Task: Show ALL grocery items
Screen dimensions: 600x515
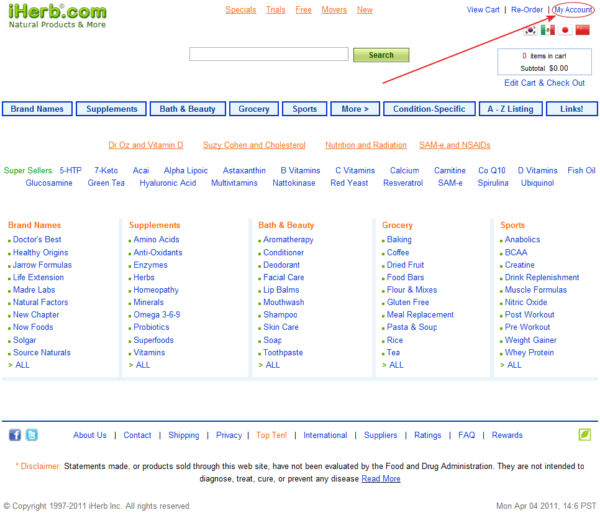Action: pos(396,365)
